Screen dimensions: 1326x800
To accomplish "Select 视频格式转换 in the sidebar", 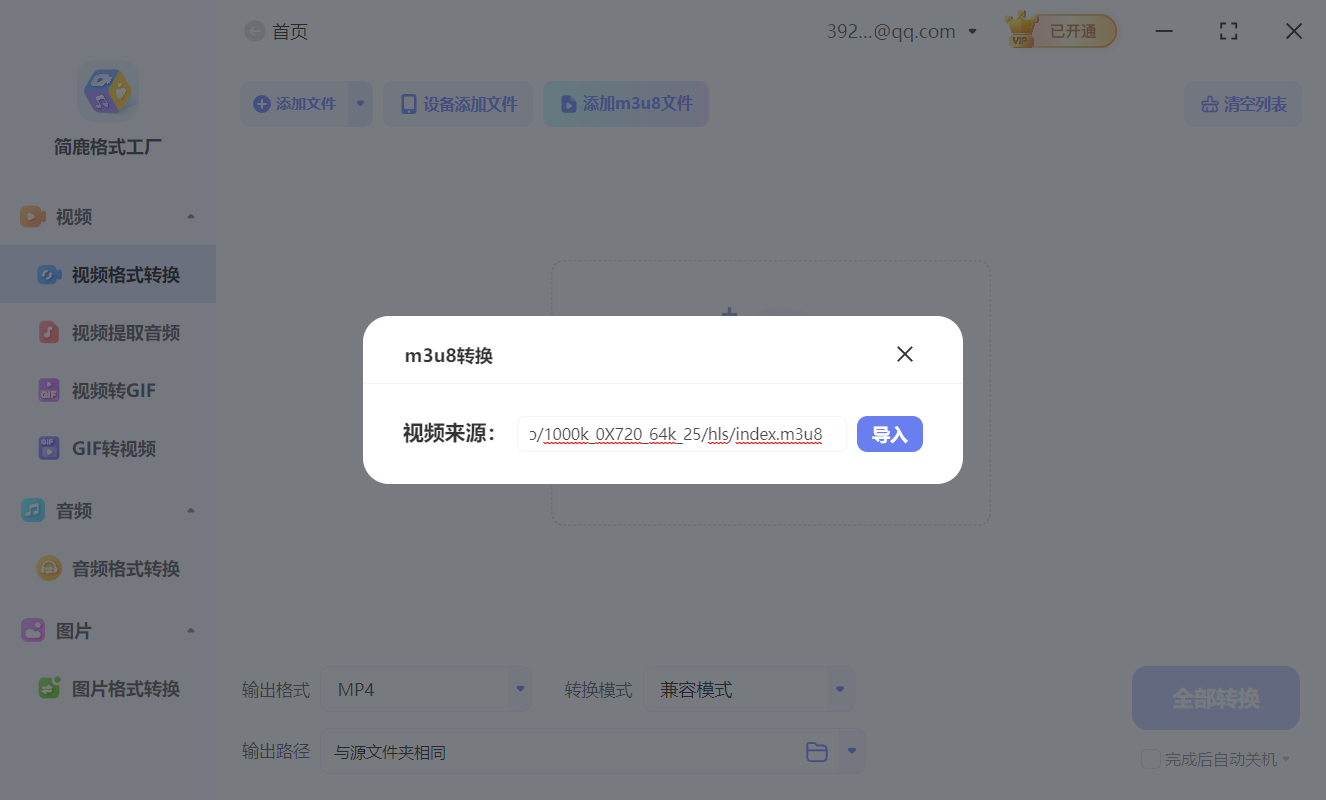I will (x=125, y=275).
